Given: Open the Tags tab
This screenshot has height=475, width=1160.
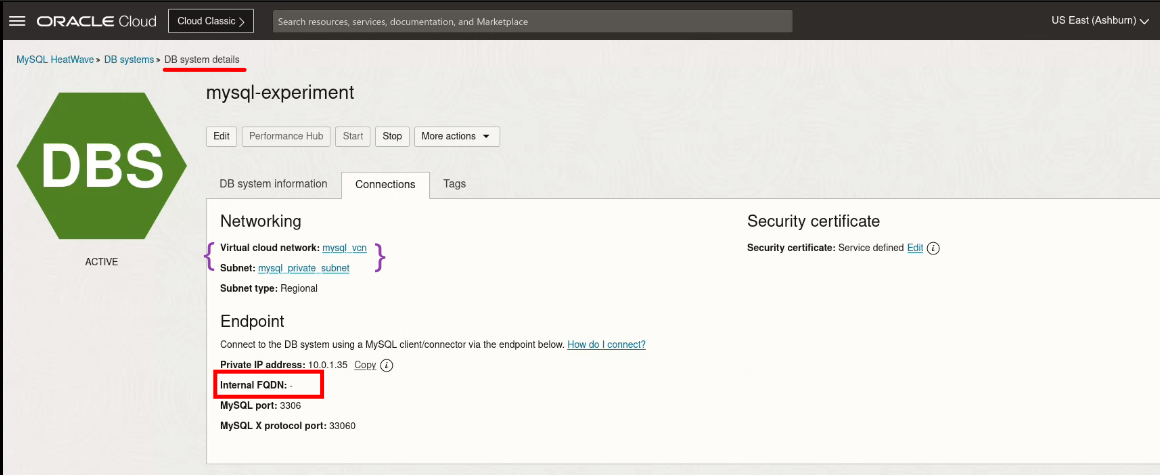Looking at the screenshot, I should (x=454, y=184).
